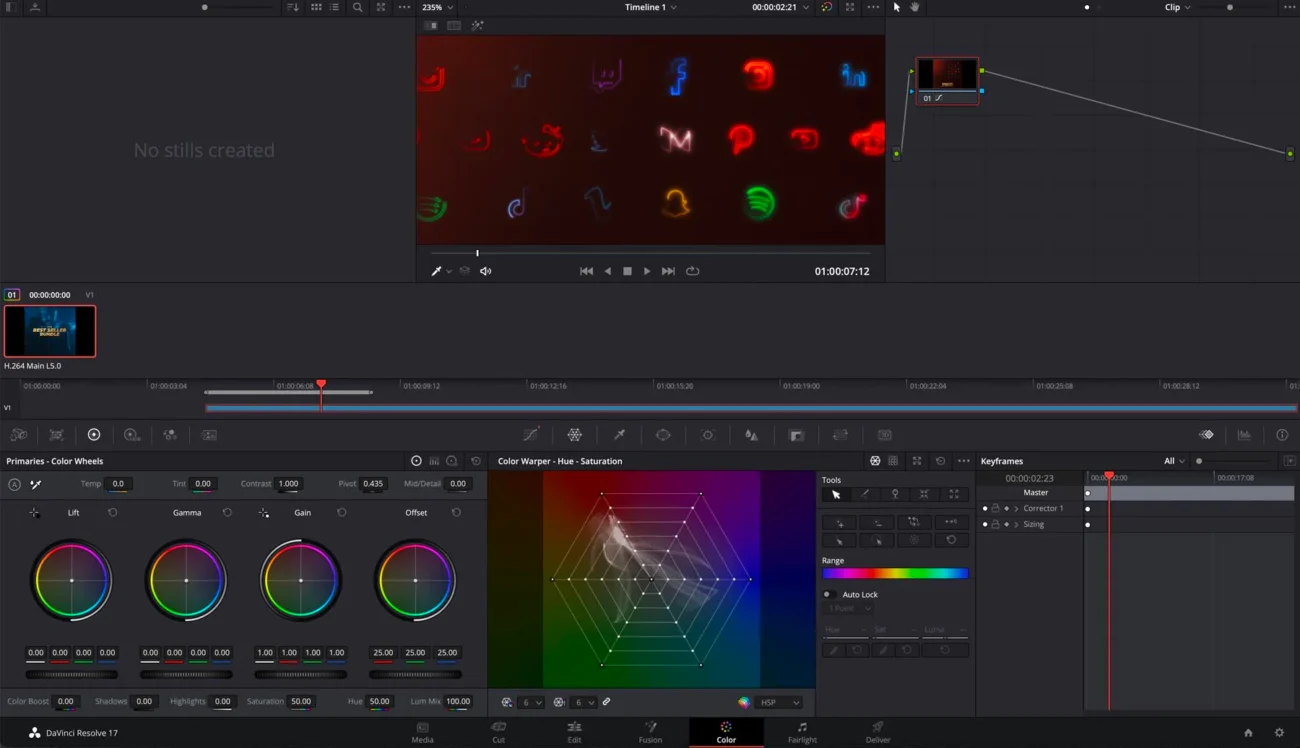
Task: Show the Scopes panel icon
Action: coord(1244,435)
